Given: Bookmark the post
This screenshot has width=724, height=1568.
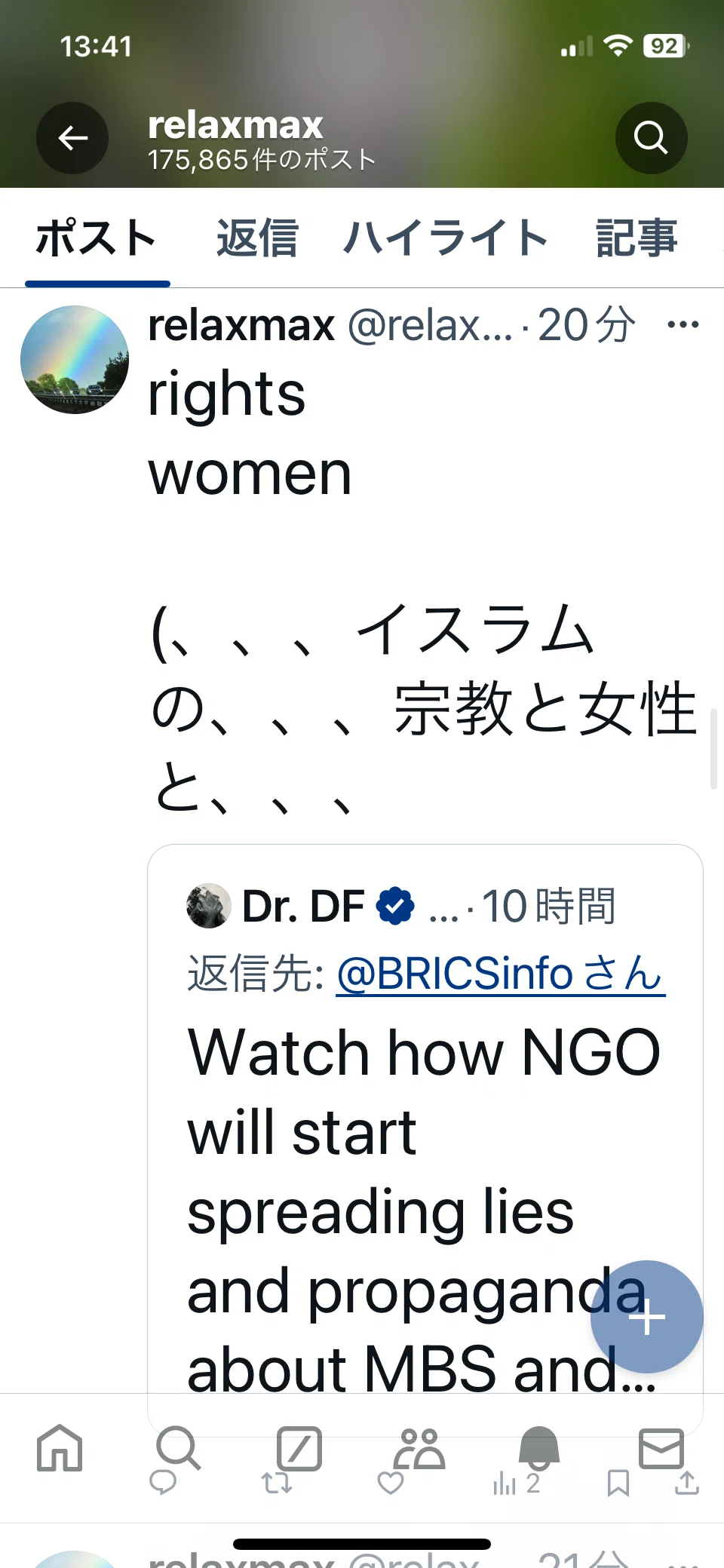Looking at the screenshot, I should pos(618,1484).
